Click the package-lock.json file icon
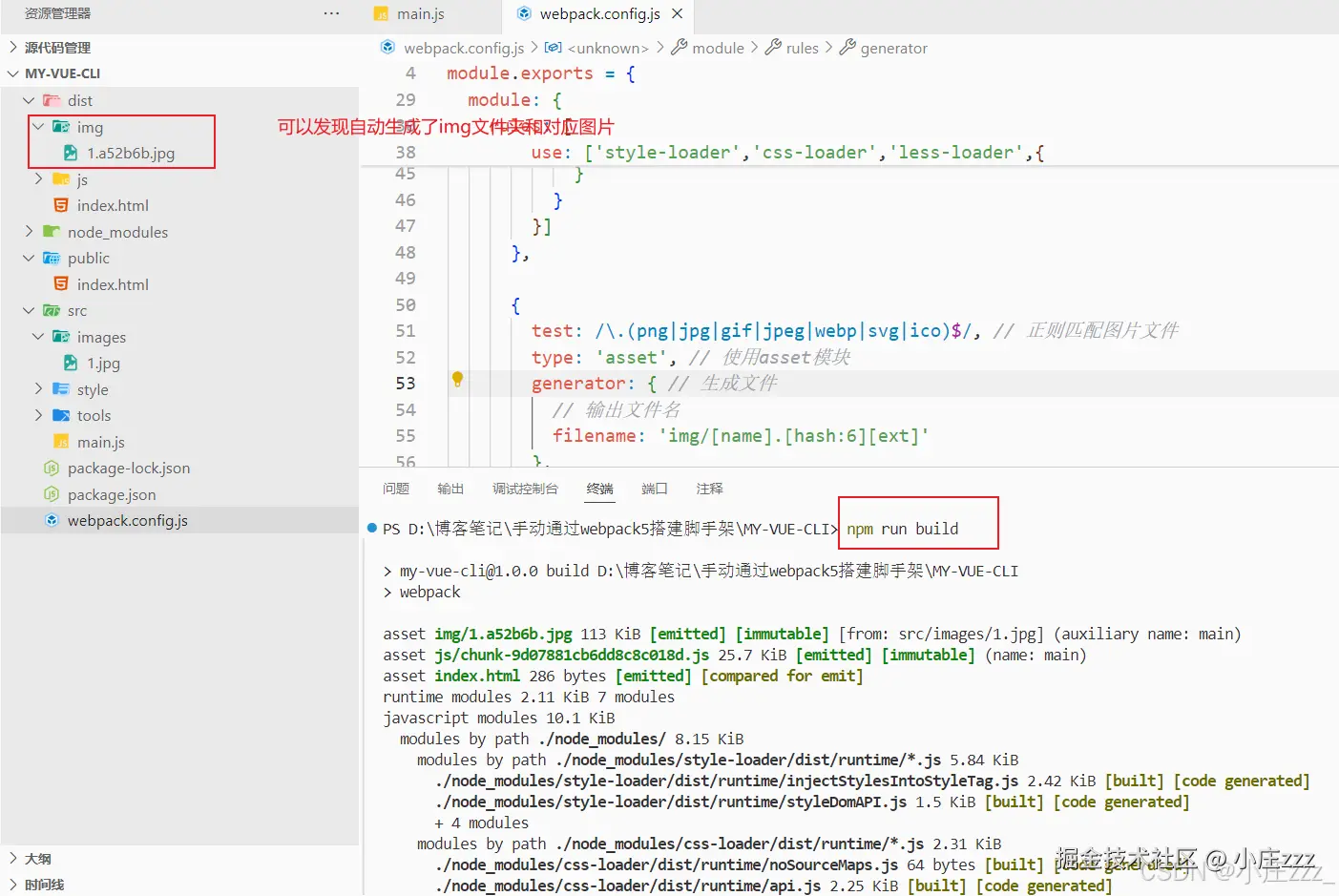Image resolution: width=1339 pixels, height=896 pixels. pos(52,468)
